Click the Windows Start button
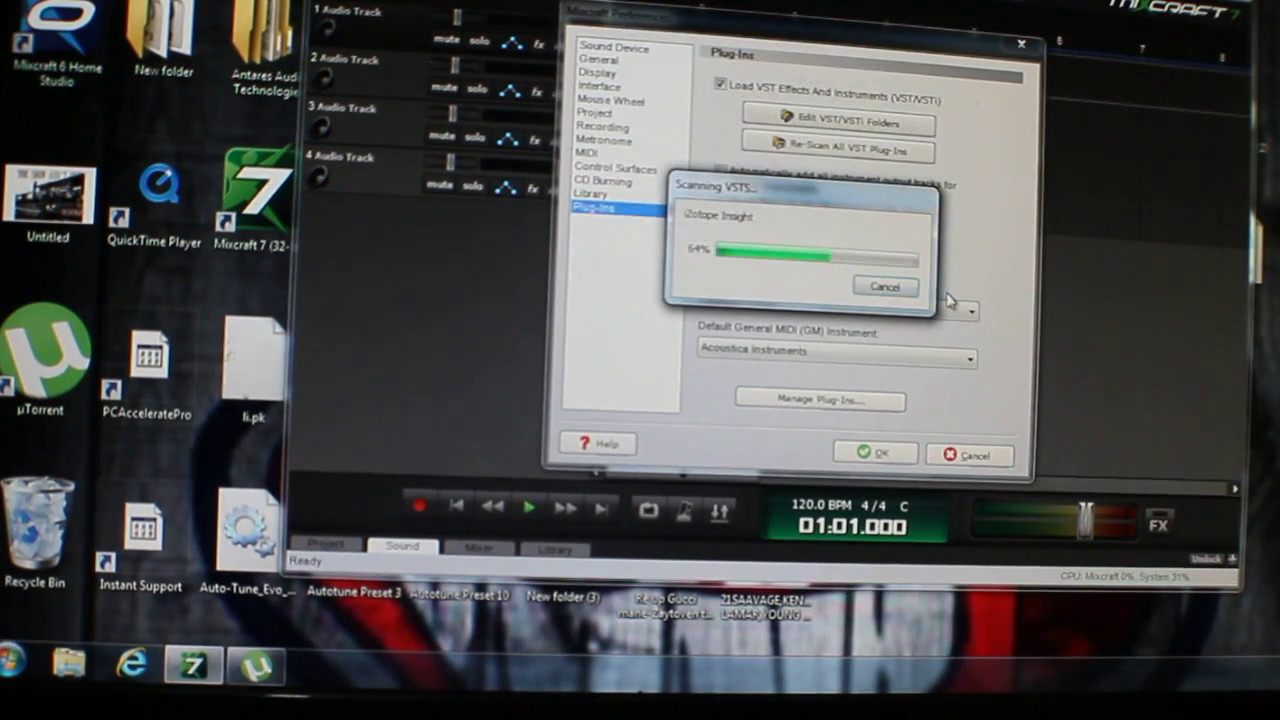This screenshot has height=720, width=1280. (11, 661)
